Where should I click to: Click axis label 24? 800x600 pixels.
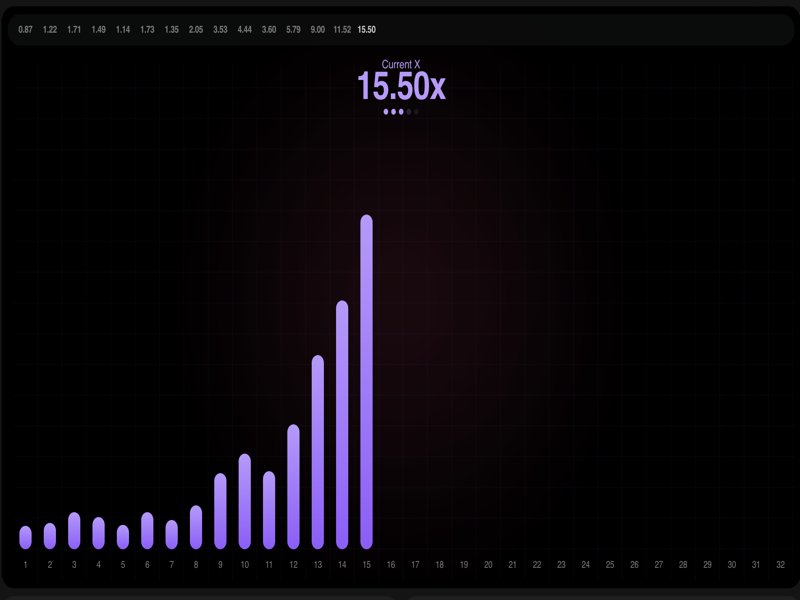pos(586,564)
